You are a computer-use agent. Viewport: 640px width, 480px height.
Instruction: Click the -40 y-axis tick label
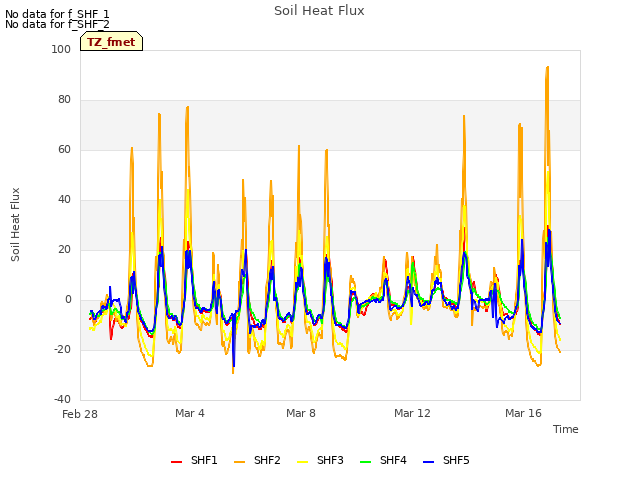pyautogui.click(x=62, y=399)
